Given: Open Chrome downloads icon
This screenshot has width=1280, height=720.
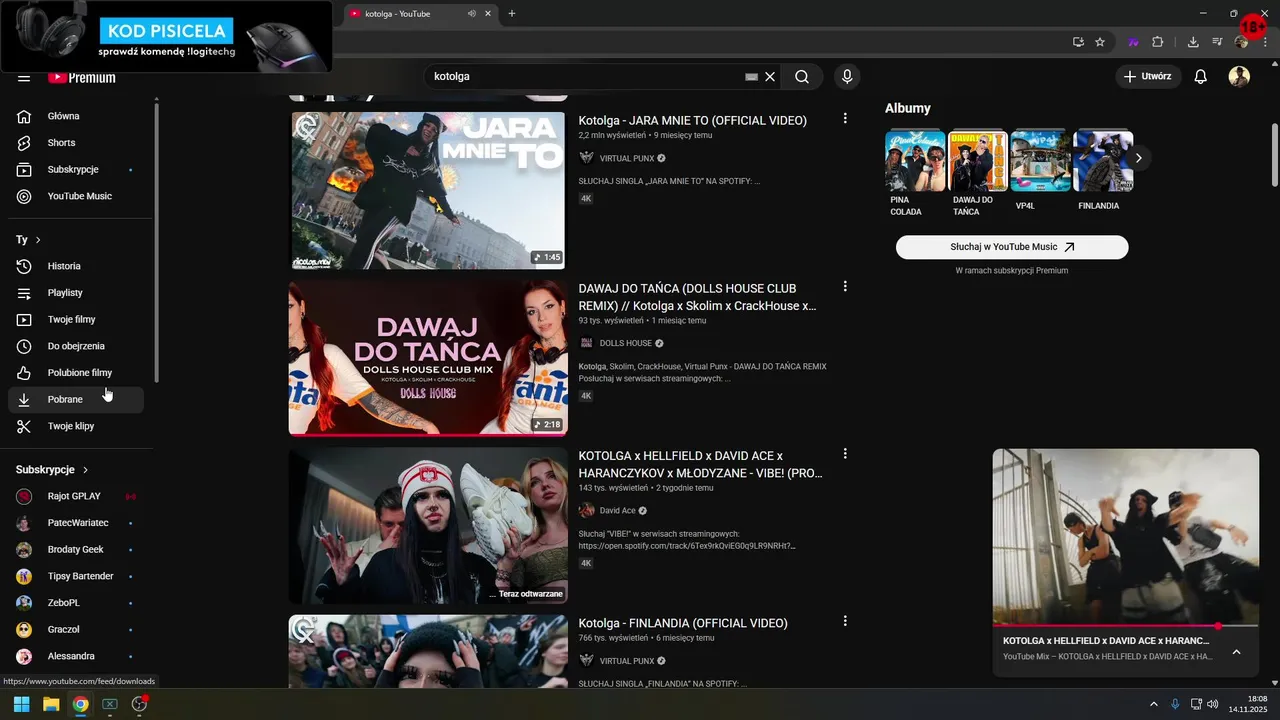Looking at the screenshot, I should coord(1193,42).
